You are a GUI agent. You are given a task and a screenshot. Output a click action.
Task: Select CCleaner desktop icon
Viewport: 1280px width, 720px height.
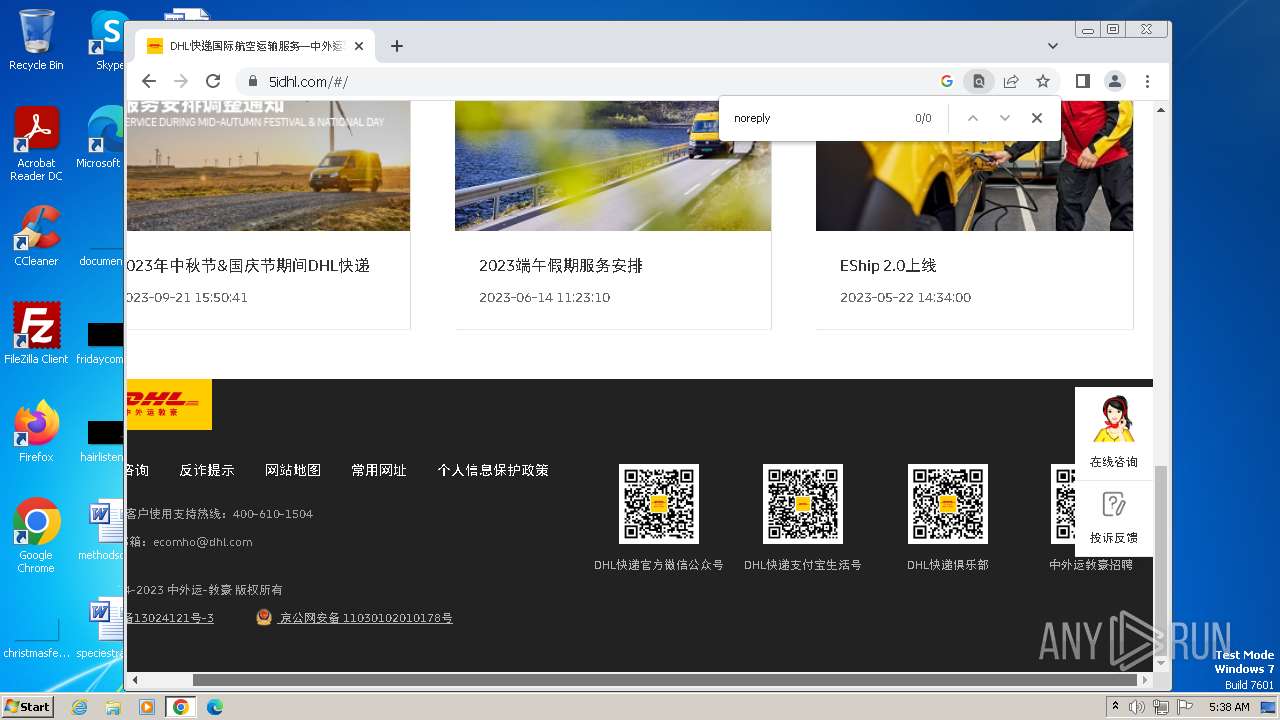click(36, 236)
